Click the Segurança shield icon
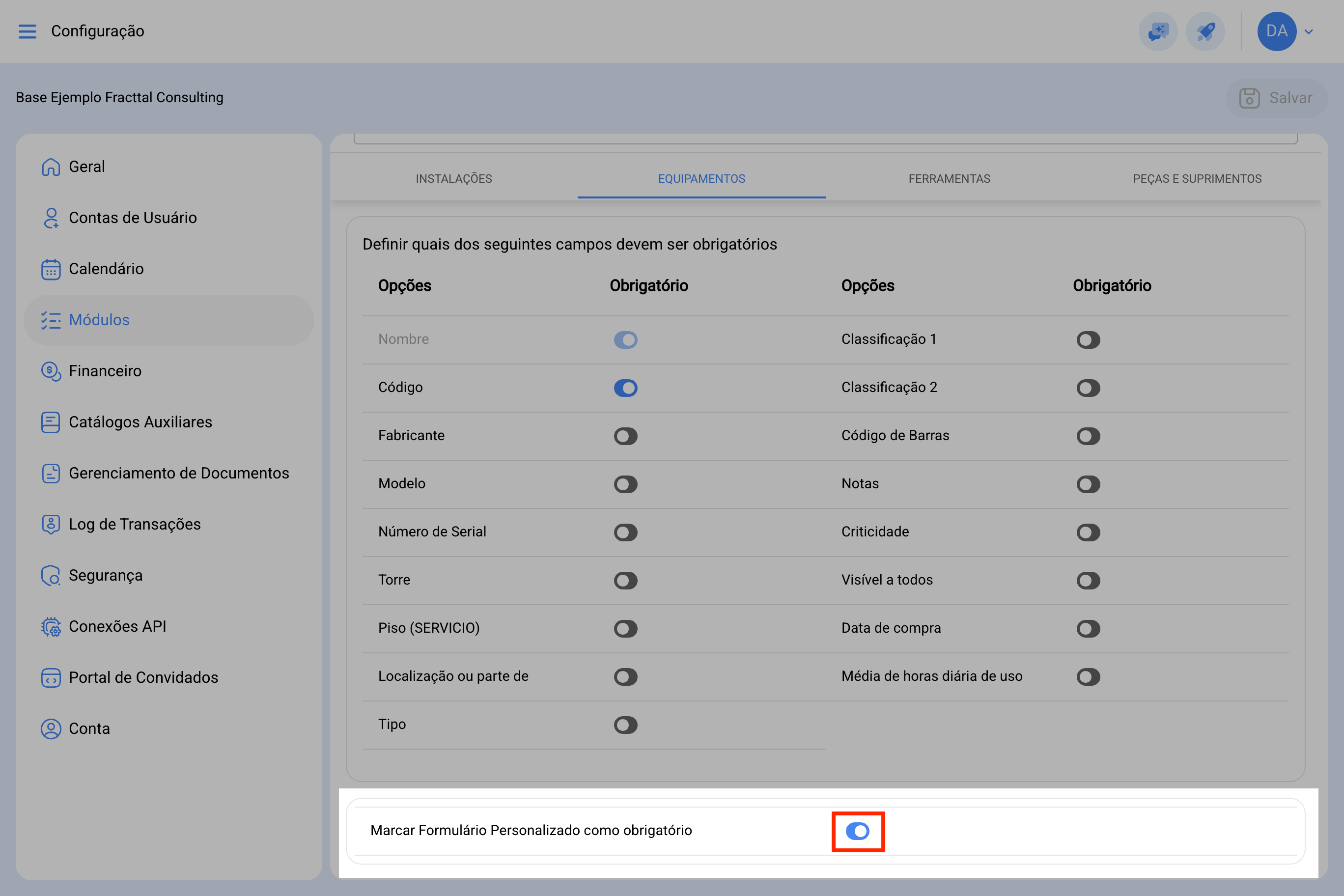Image resolution: width=1344 pixels, height=896 pixels. pyautogui.click(x=51, y=575)
